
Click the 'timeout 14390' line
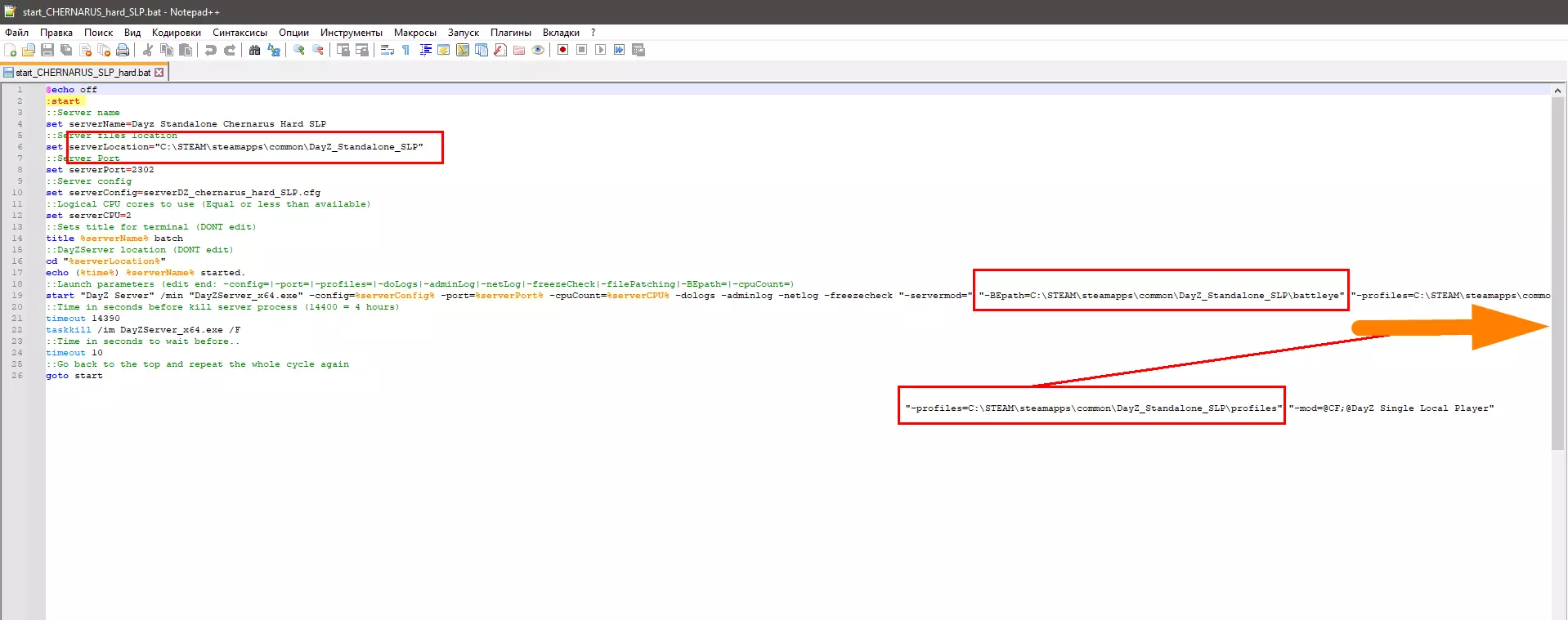tap(83, 319)
